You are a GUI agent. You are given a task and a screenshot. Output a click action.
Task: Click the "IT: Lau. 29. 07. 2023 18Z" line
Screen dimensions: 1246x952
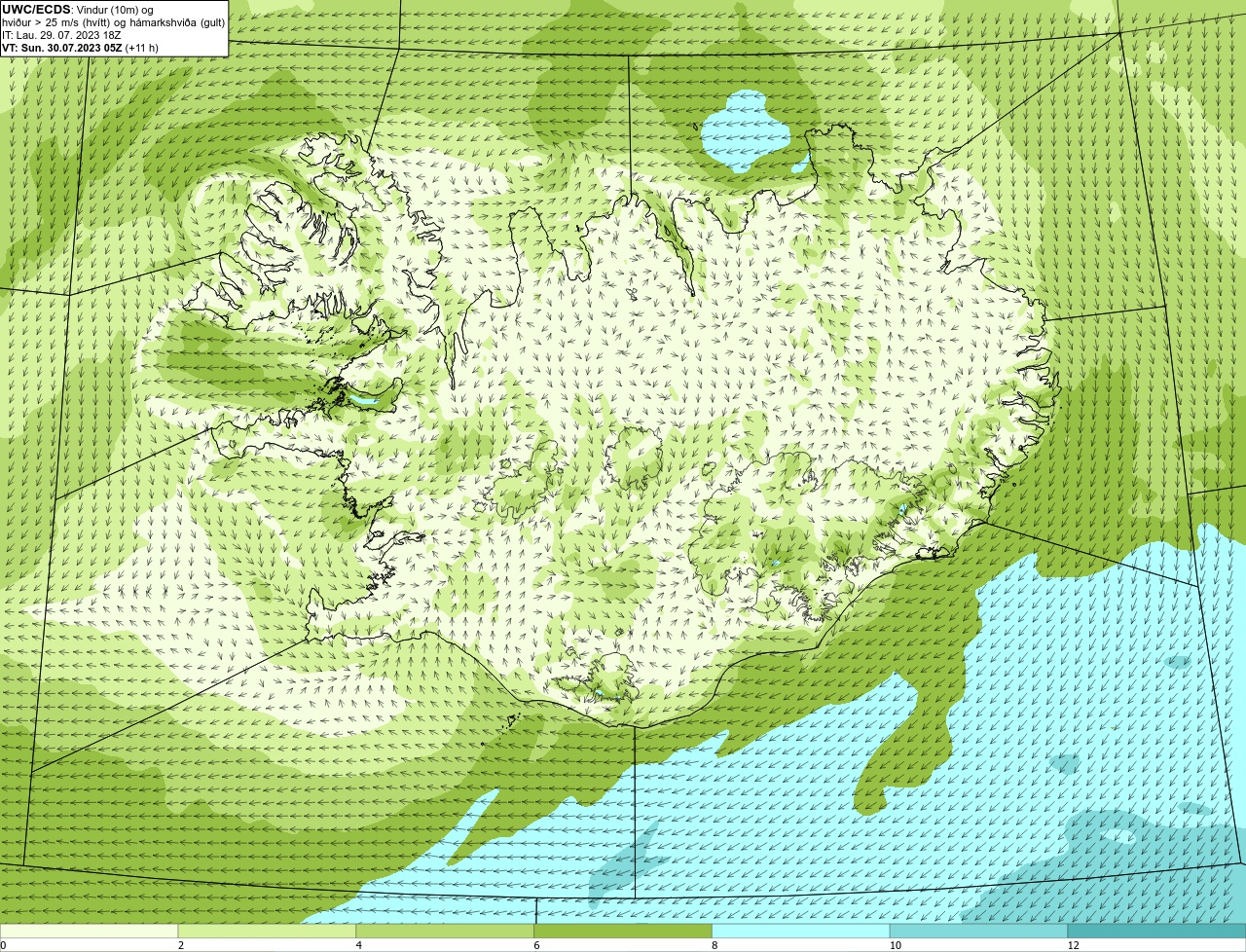61,34
